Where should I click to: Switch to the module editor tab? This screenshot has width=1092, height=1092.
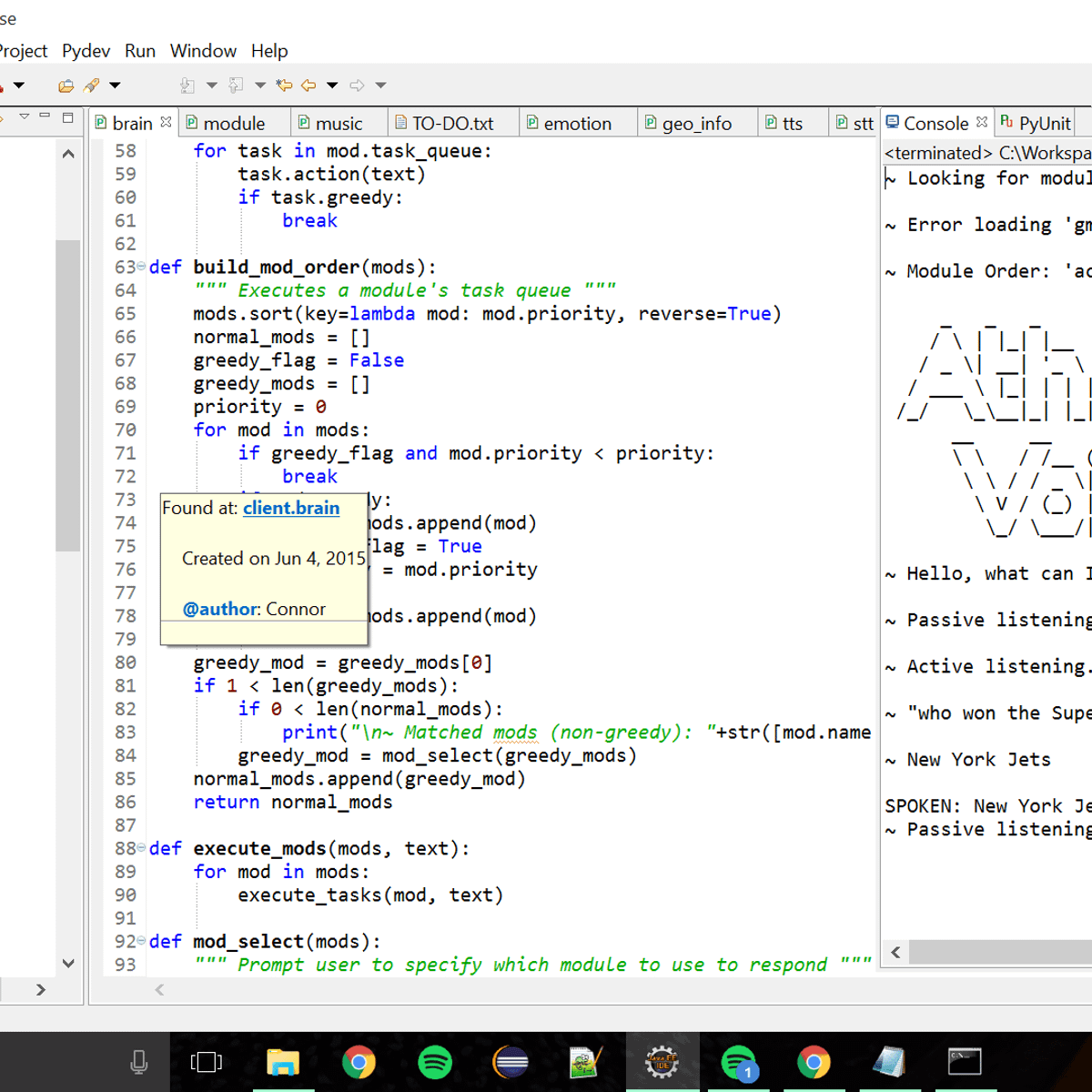point(234,123)
